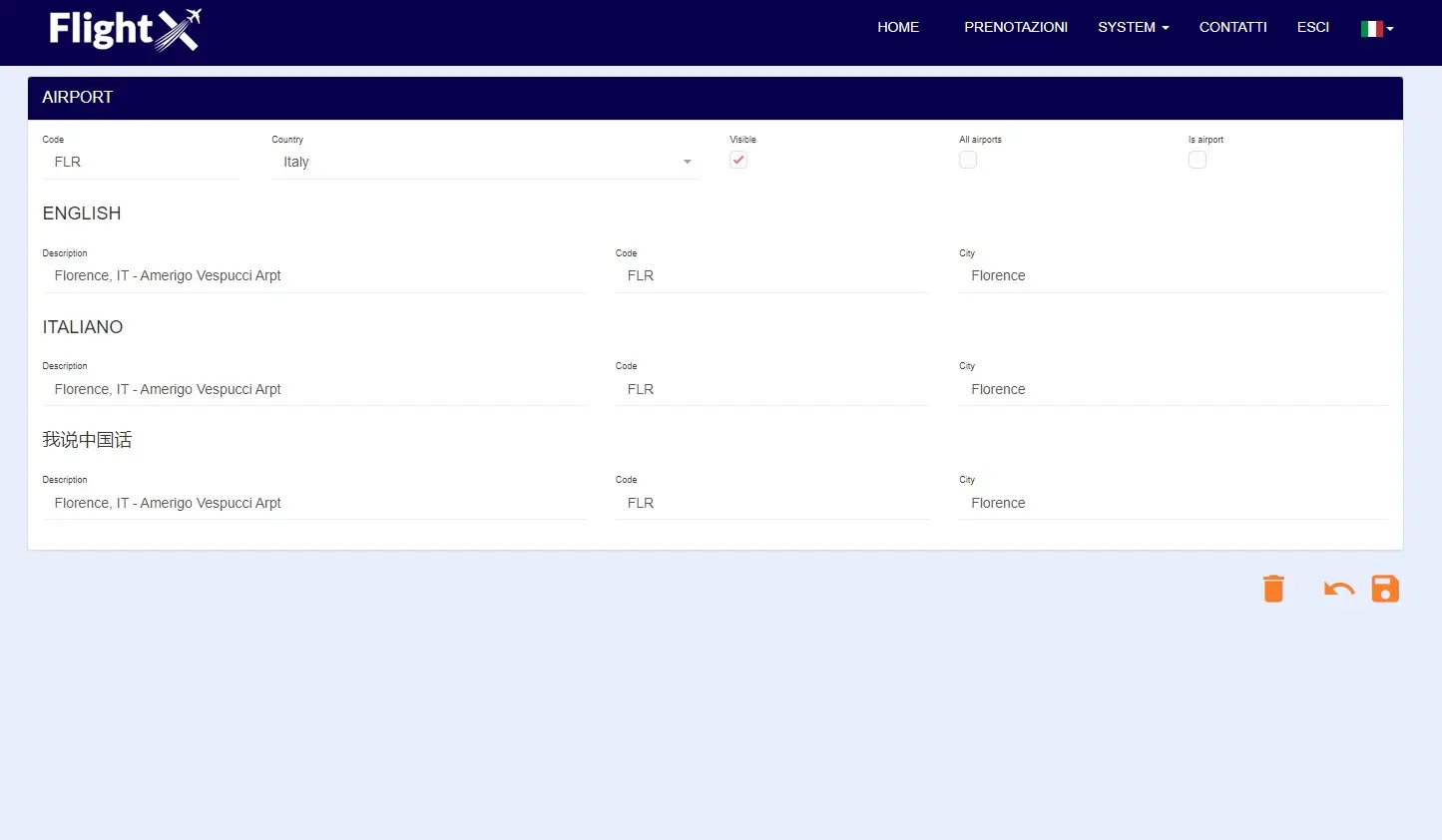Click the FlightX logo

click(x=123, y=30)
